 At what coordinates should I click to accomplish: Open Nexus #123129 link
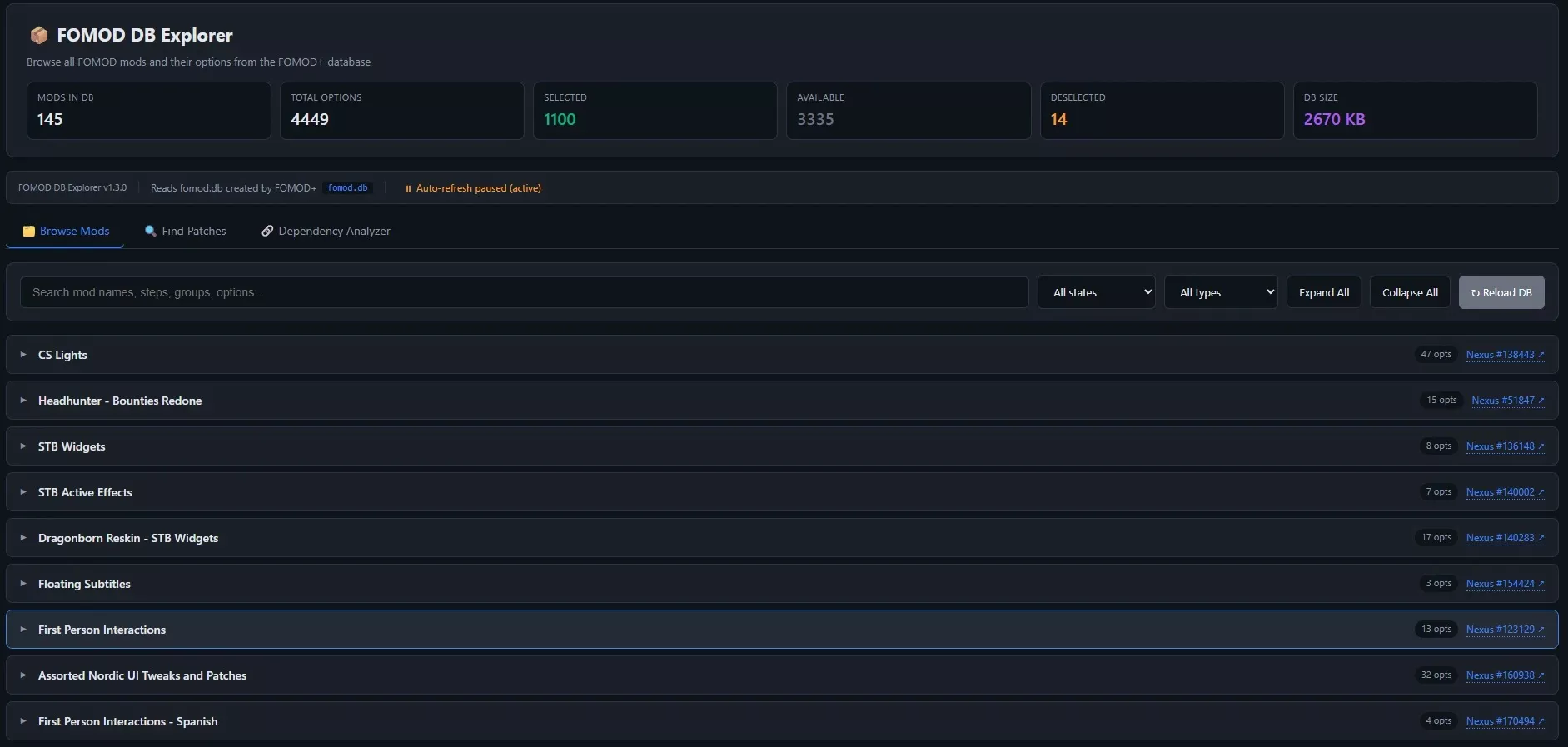1505,630
